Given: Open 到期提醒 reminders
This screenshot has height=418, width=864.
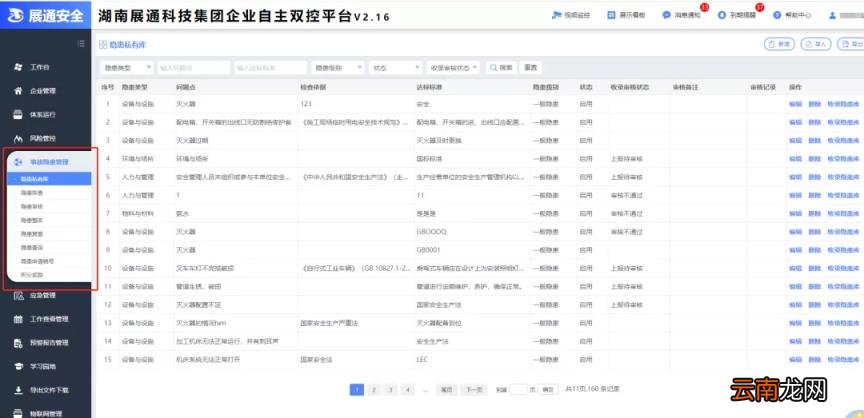Looking at the screenshot, I should click(x=737, y=15).
